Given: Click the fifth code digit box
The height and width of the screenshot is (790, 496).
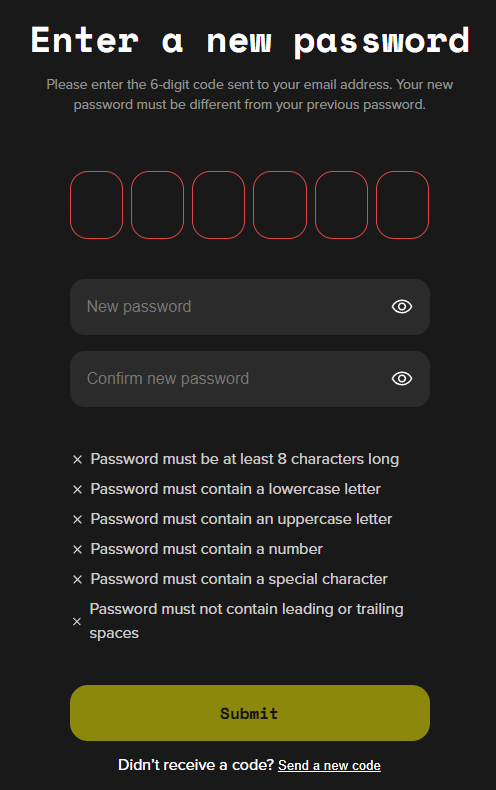Looking at the screenshot, I should click(341, 205).
